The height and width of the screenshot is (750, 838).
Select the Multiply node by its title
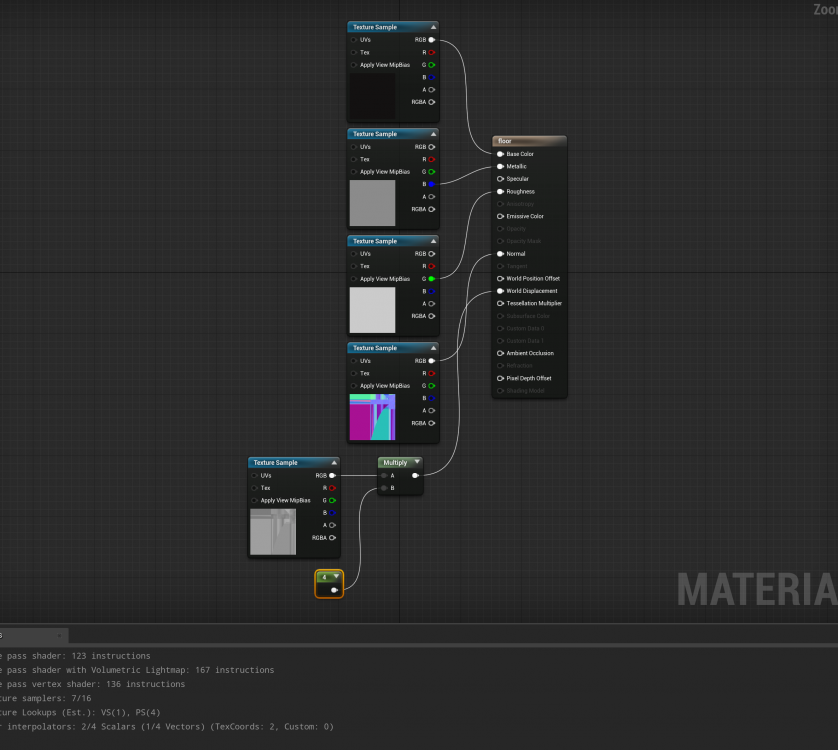395,463
